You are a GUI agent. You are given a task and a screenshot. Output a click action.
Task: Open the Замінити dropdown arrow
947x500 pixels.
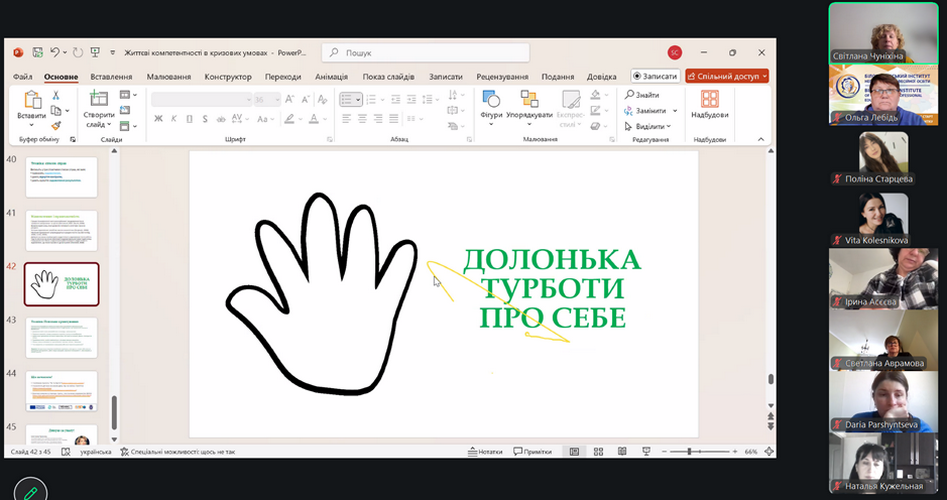pos(675,110)
